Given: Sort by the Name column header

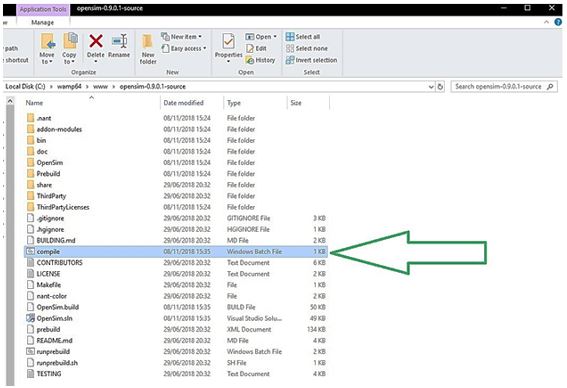Looking at the screenshot, I should 34,103.
